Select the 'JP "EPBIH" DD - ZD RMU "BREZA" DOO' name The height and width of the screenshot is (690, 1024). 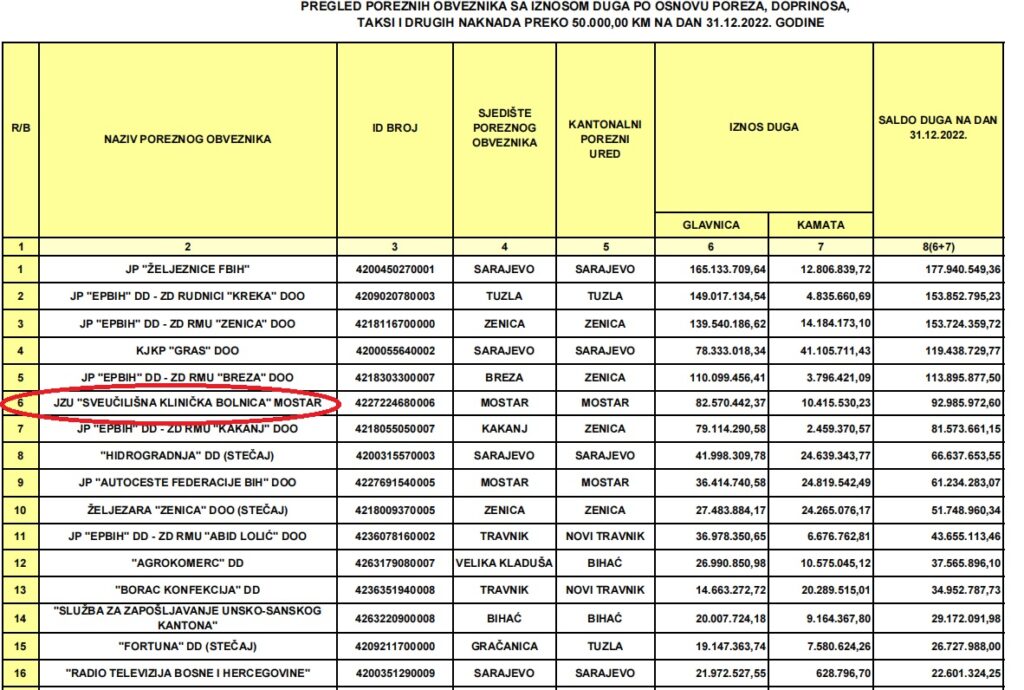click(x=187, y=377)
